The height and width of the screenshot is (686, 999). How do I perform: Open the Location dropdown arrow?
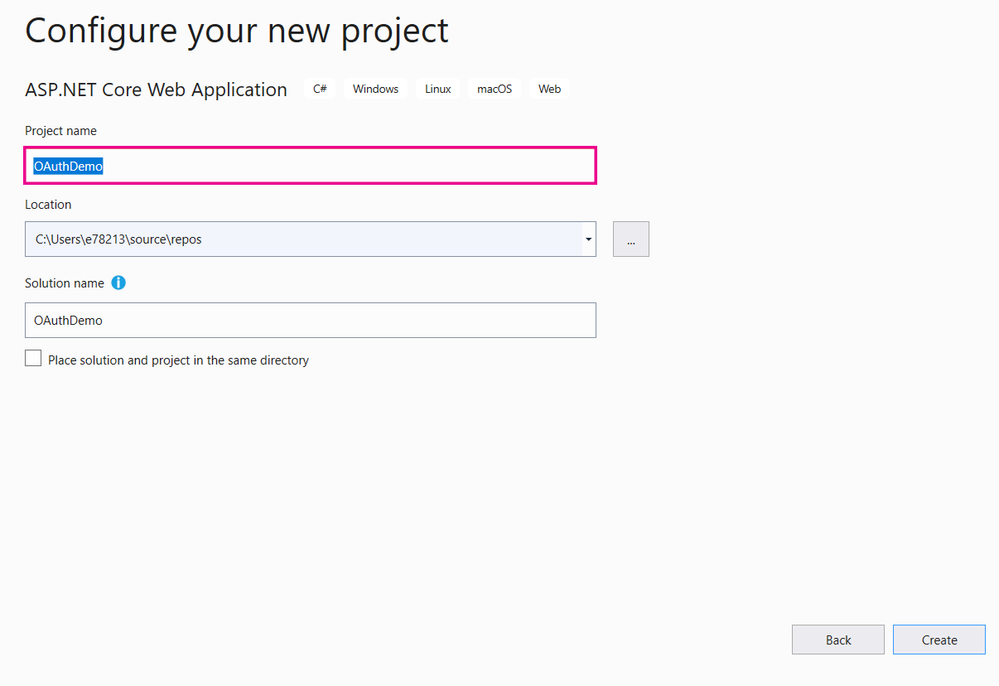[588, 239]
